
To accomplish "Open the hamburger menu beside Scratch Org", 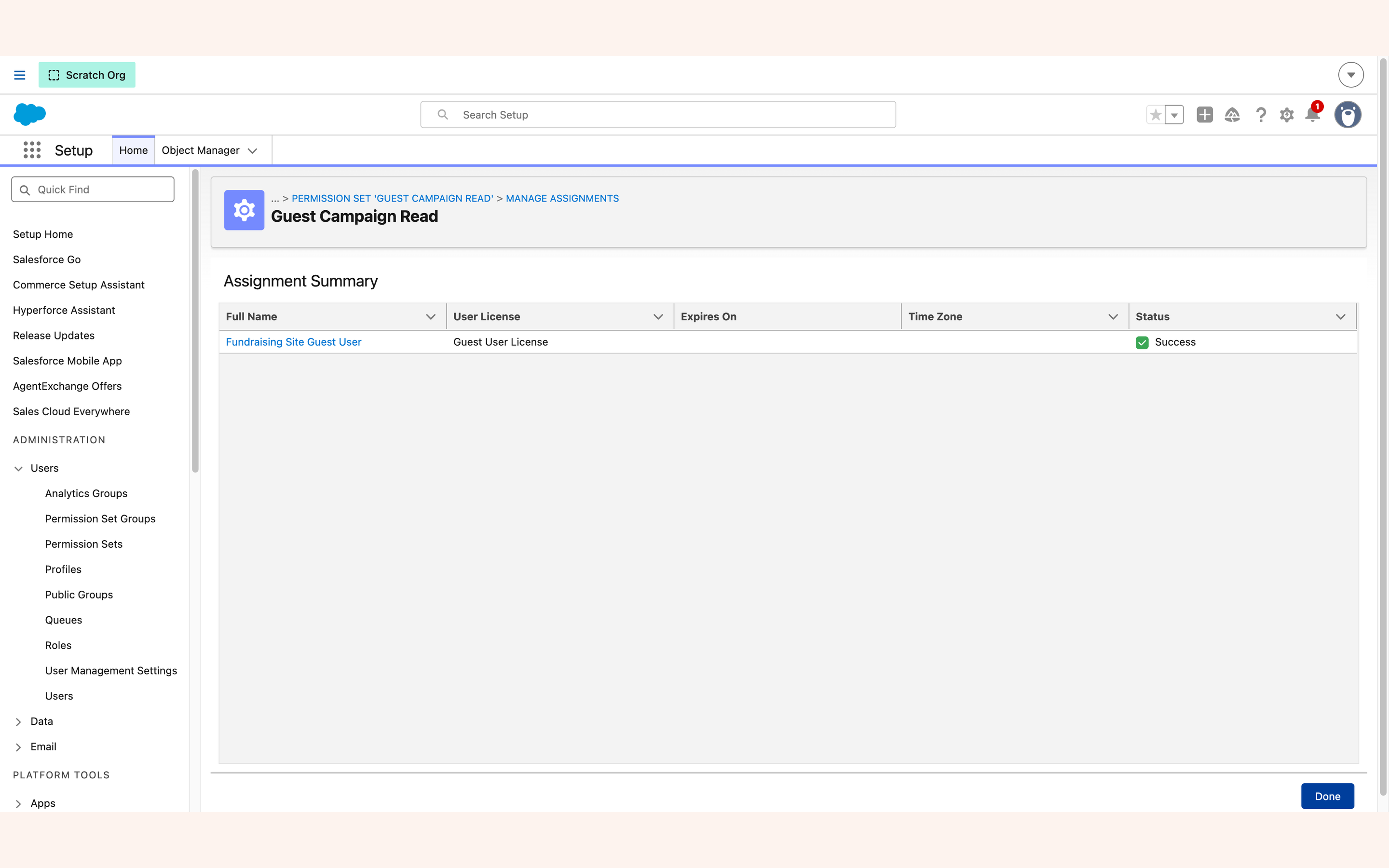I will click(x=19, y=75).
